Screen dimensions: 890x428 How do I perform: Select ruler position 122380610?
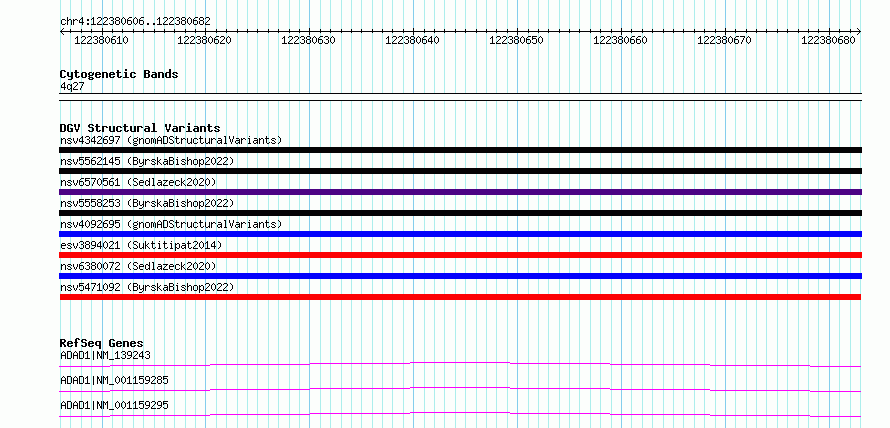point(101,40)
